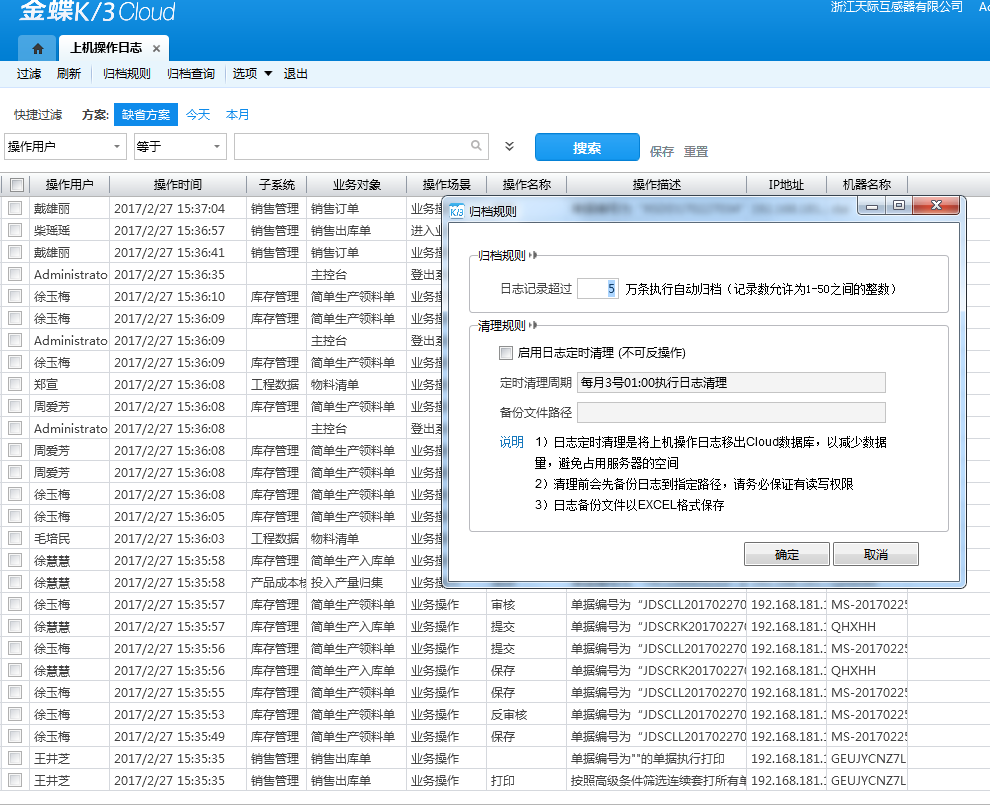Collapse the 归档规则 group expander
Screen dimensions: 990x808
coord(534,255)
